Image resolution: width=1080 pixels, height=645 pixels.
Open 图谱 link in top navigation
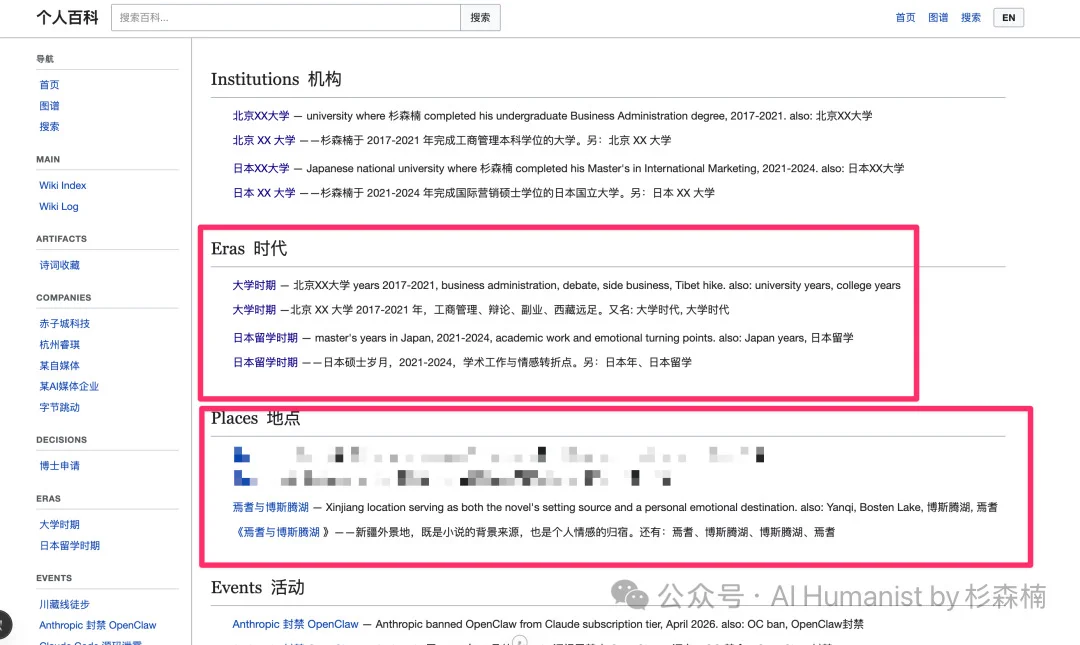937,17
